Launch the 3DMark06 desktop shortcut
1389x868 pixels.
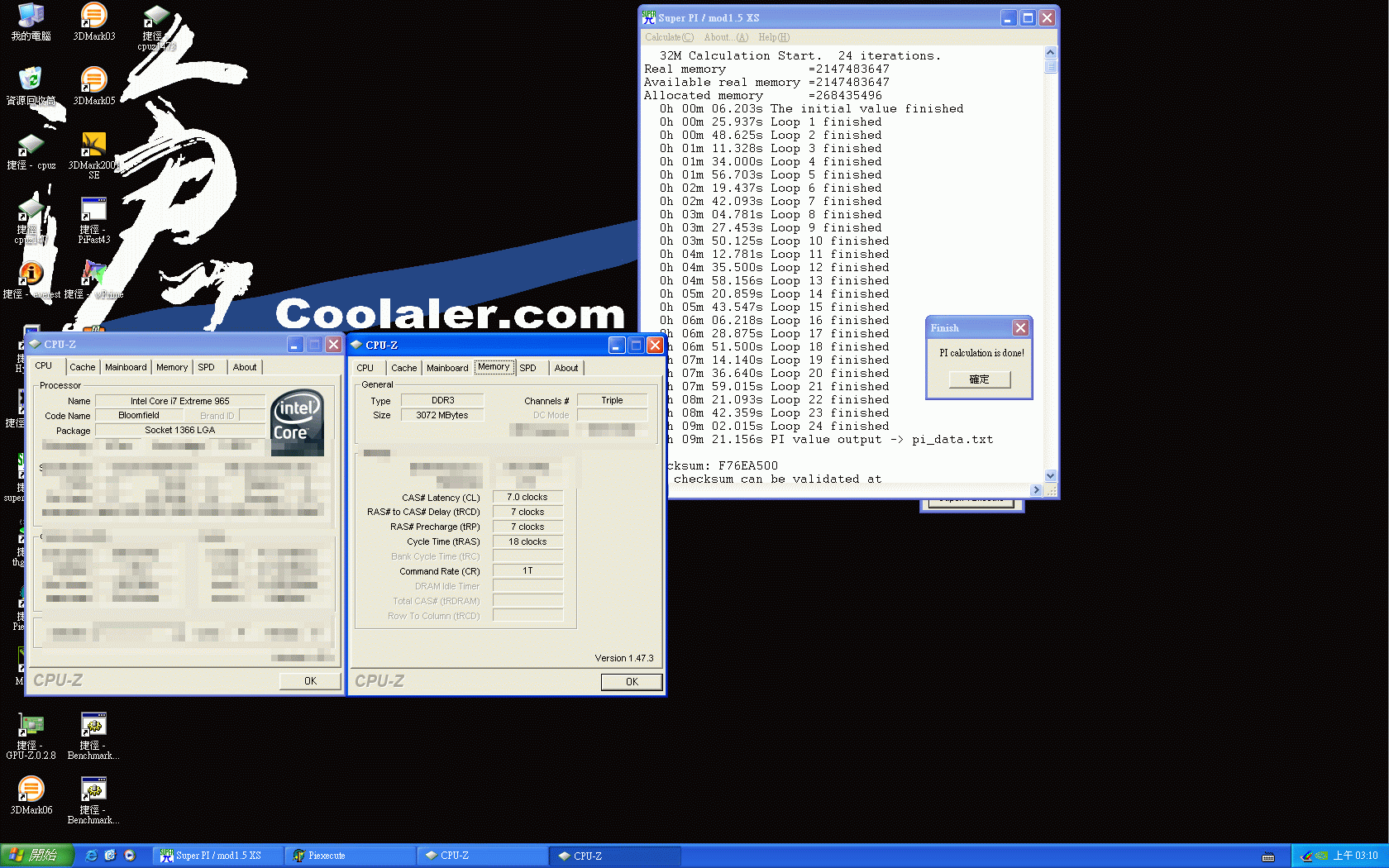pos(31,795)
